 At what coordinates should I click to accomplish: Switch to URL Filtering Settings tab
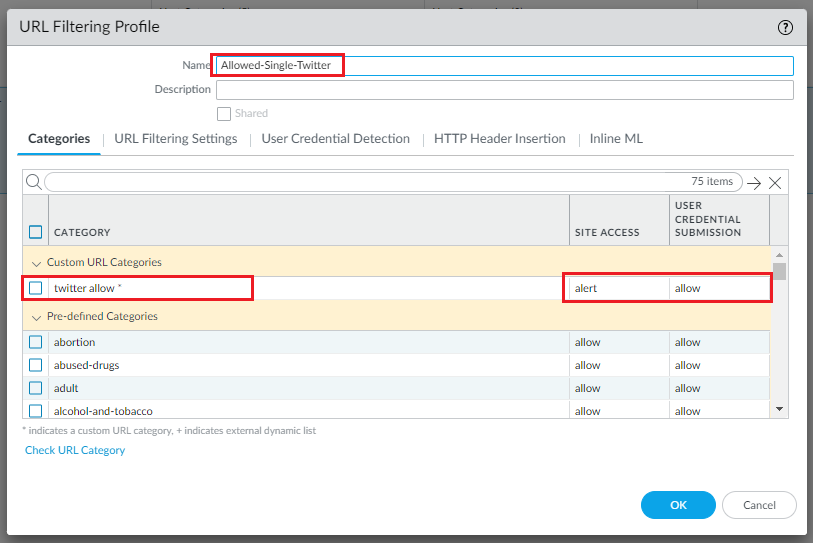176,139
